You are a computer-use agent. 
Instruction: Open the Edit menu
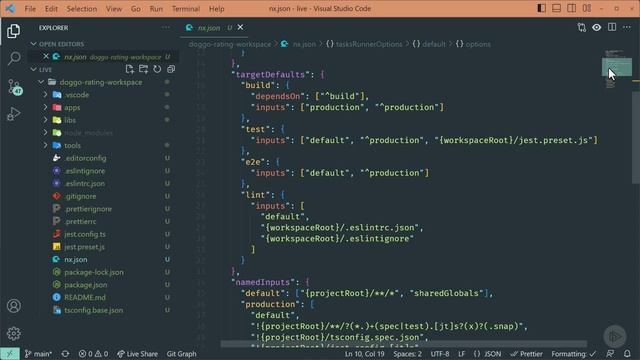coord(51,9)
